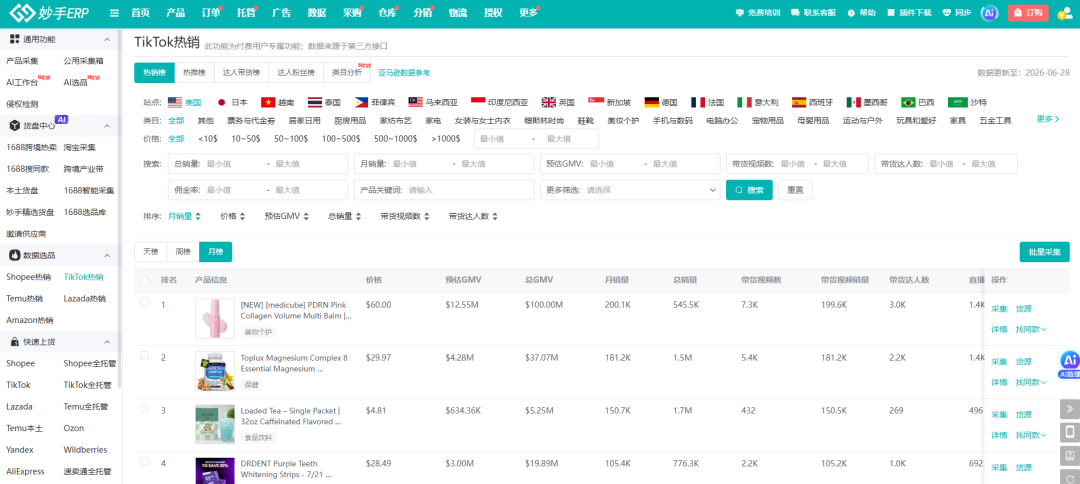Select the 沙特 Saudi flag site
The width and height of the screenshot is (1080, 484).
click(x=968, y=102)
